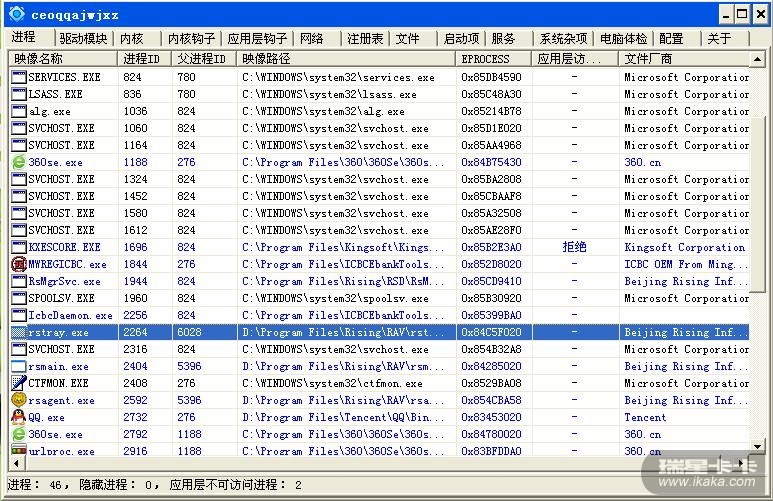Image resolution: width=773 pixels, height=501 pixels.
Task: Click the ctfmon.exe path cell
Action: (332, 383)
